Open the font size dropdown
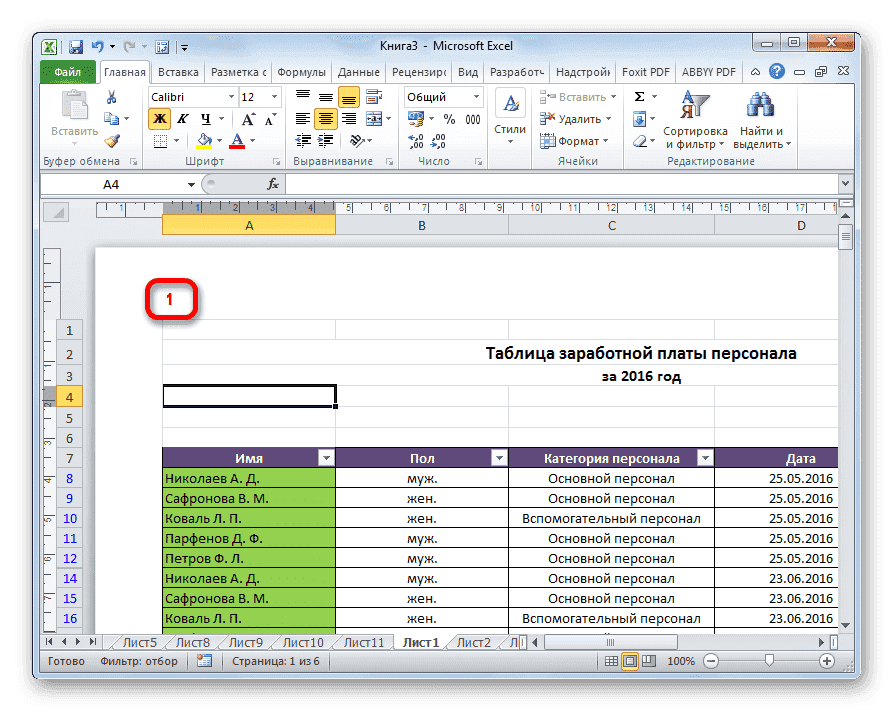This screenshot has width=894, height=712. pyautogui.click(x=272, y=96)
